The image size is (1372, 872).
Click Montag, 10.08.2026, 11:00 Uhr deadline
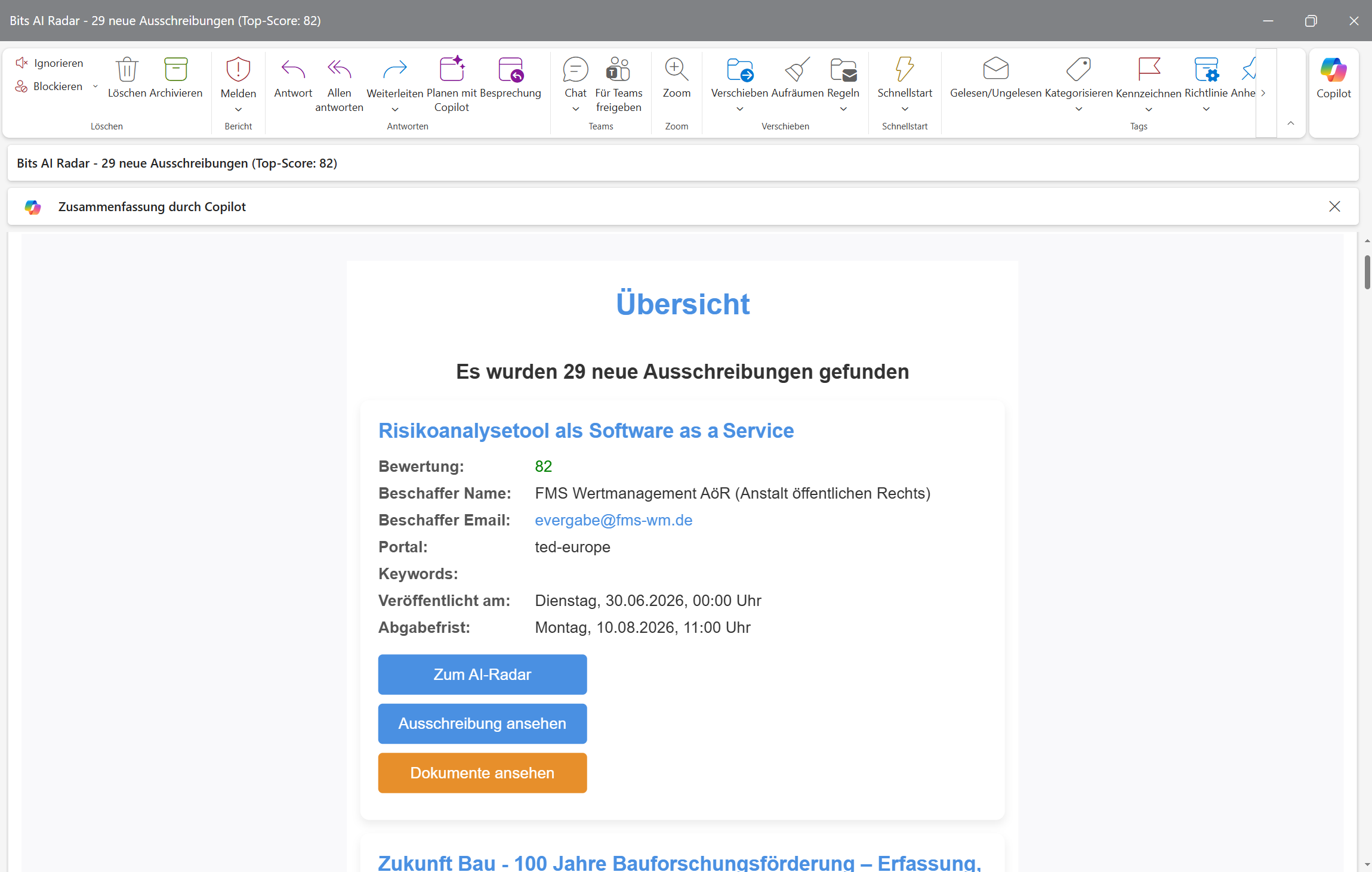[x=643, y=627]
